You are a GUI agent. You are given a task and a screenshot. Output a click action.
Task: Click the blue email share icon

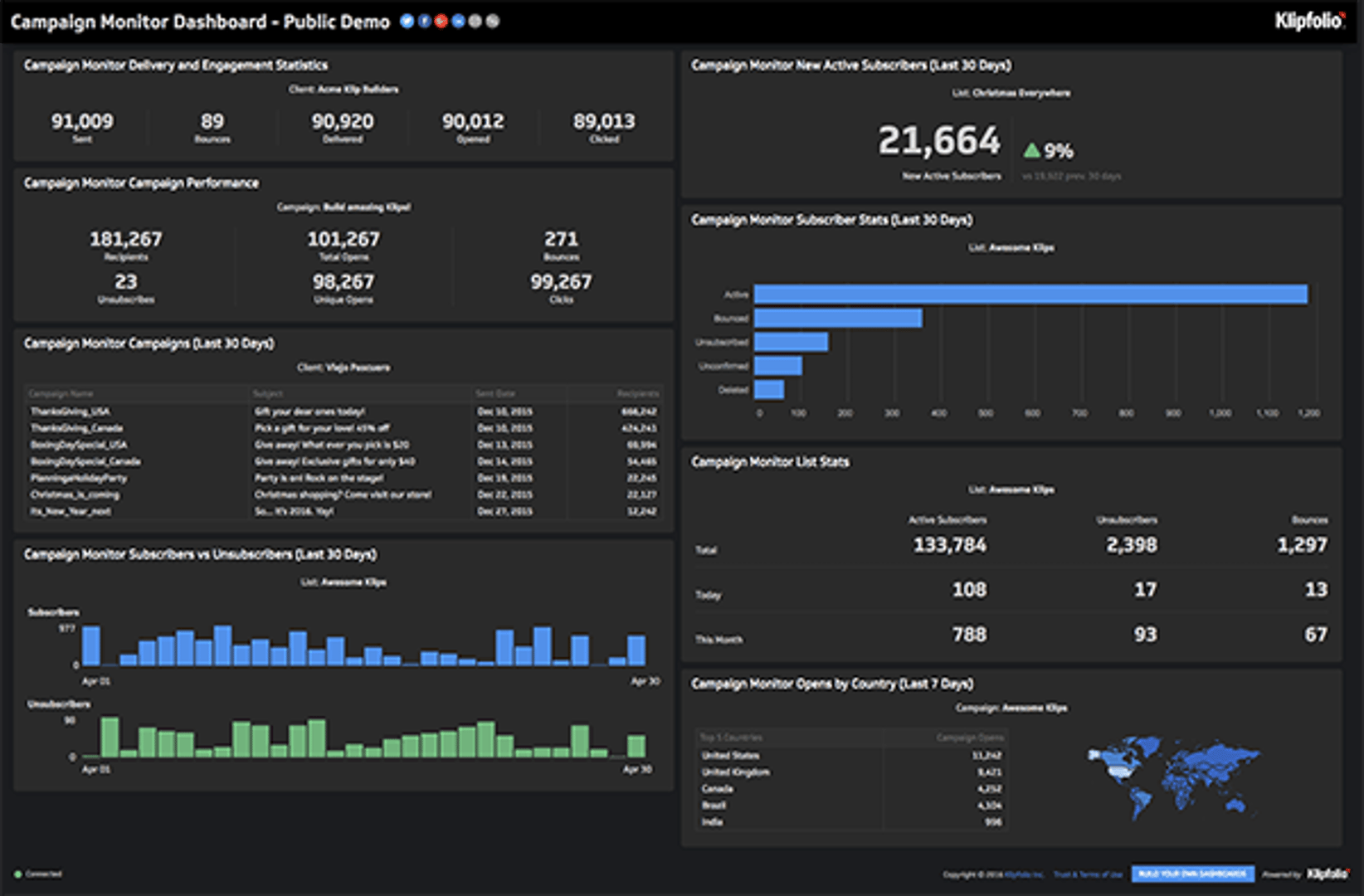click(458, 22)
